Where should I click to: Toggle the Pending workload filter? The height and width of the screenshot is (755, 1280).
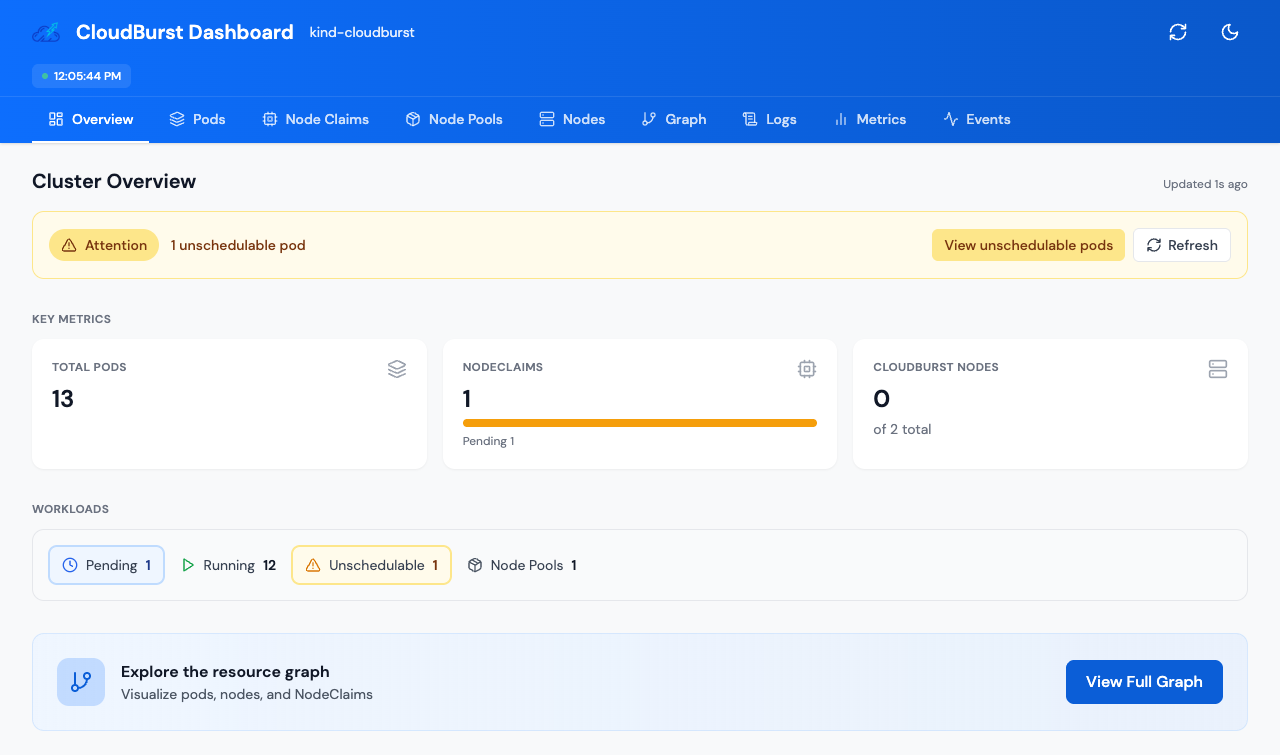(x=106, y=565)
